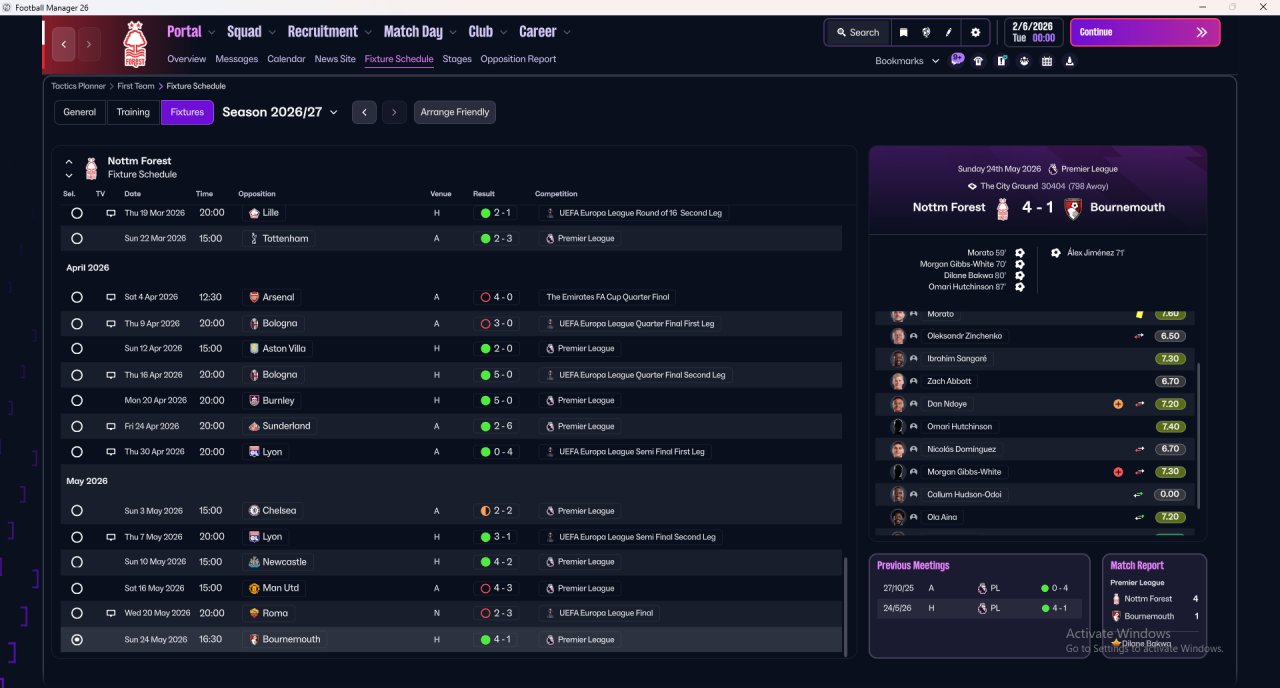Select the Tottenham fixture radio button
The width and height of the screenshot is (1280, 688).
(77, 239)
